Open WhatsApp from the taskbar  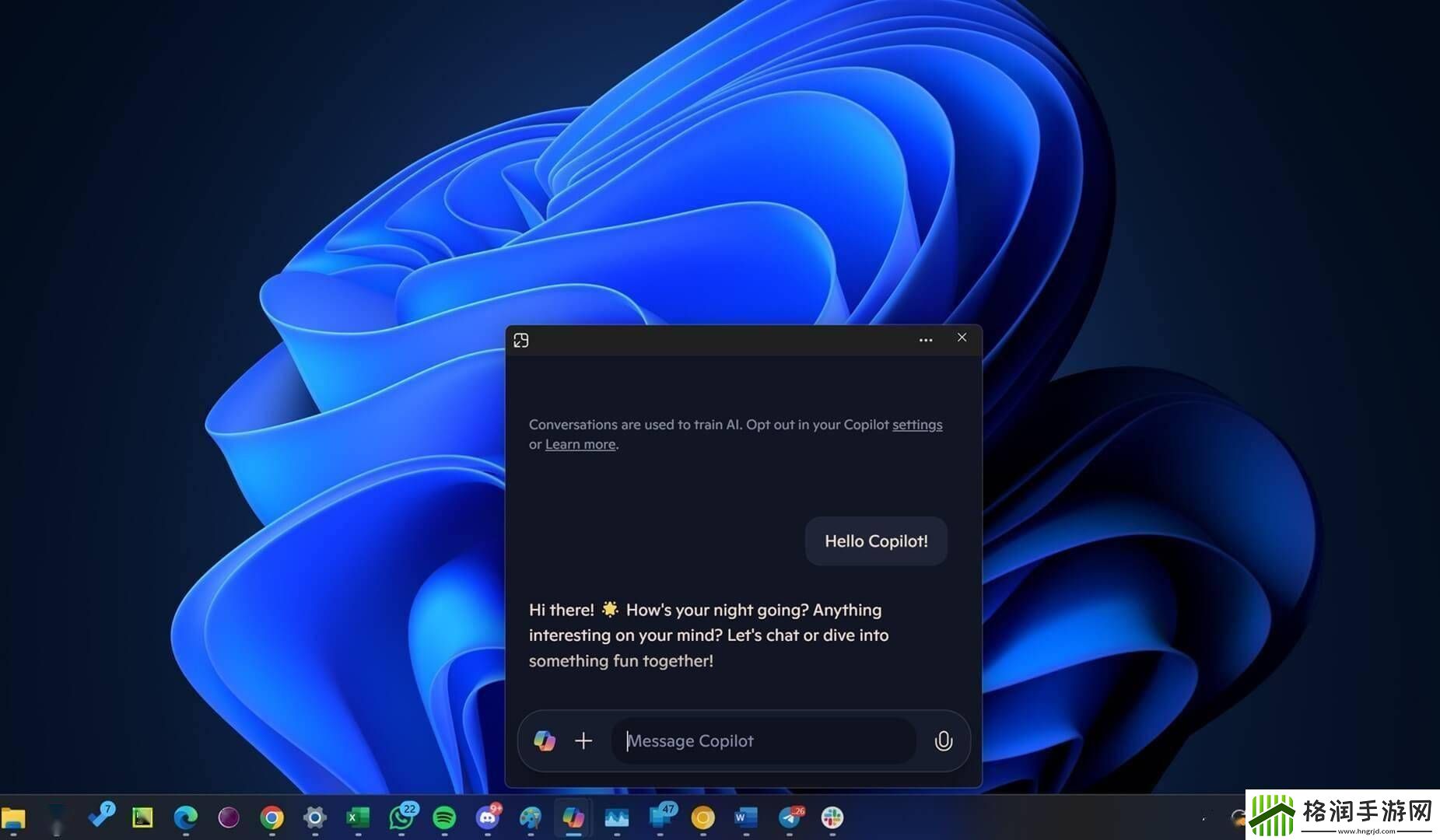point(401,818)
